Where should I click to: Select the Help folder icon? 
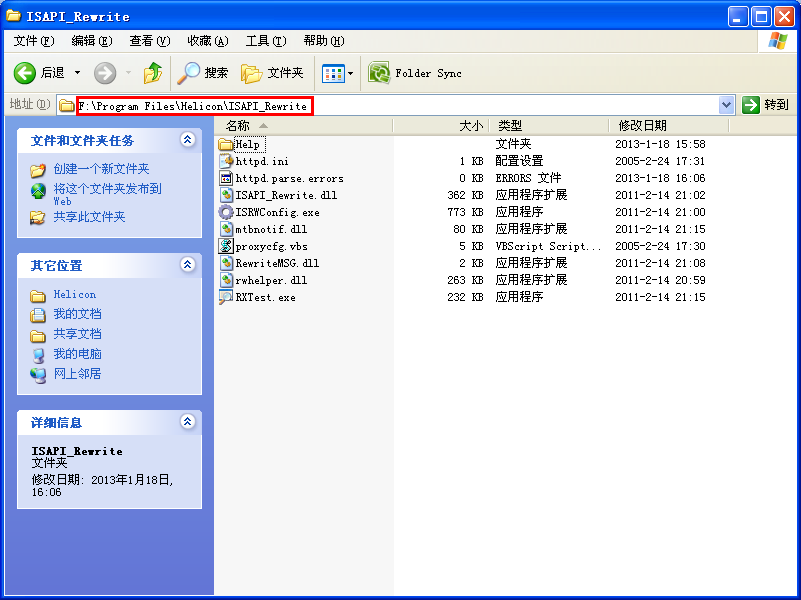pos(225,145)
